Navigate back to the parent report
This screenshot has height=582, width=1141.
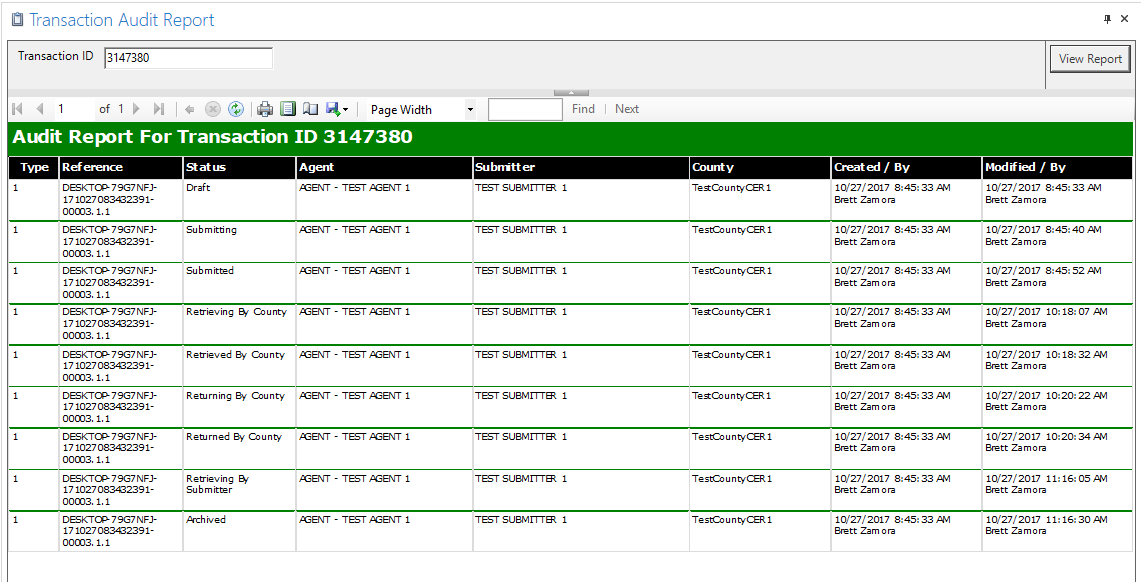coord(190,109)
